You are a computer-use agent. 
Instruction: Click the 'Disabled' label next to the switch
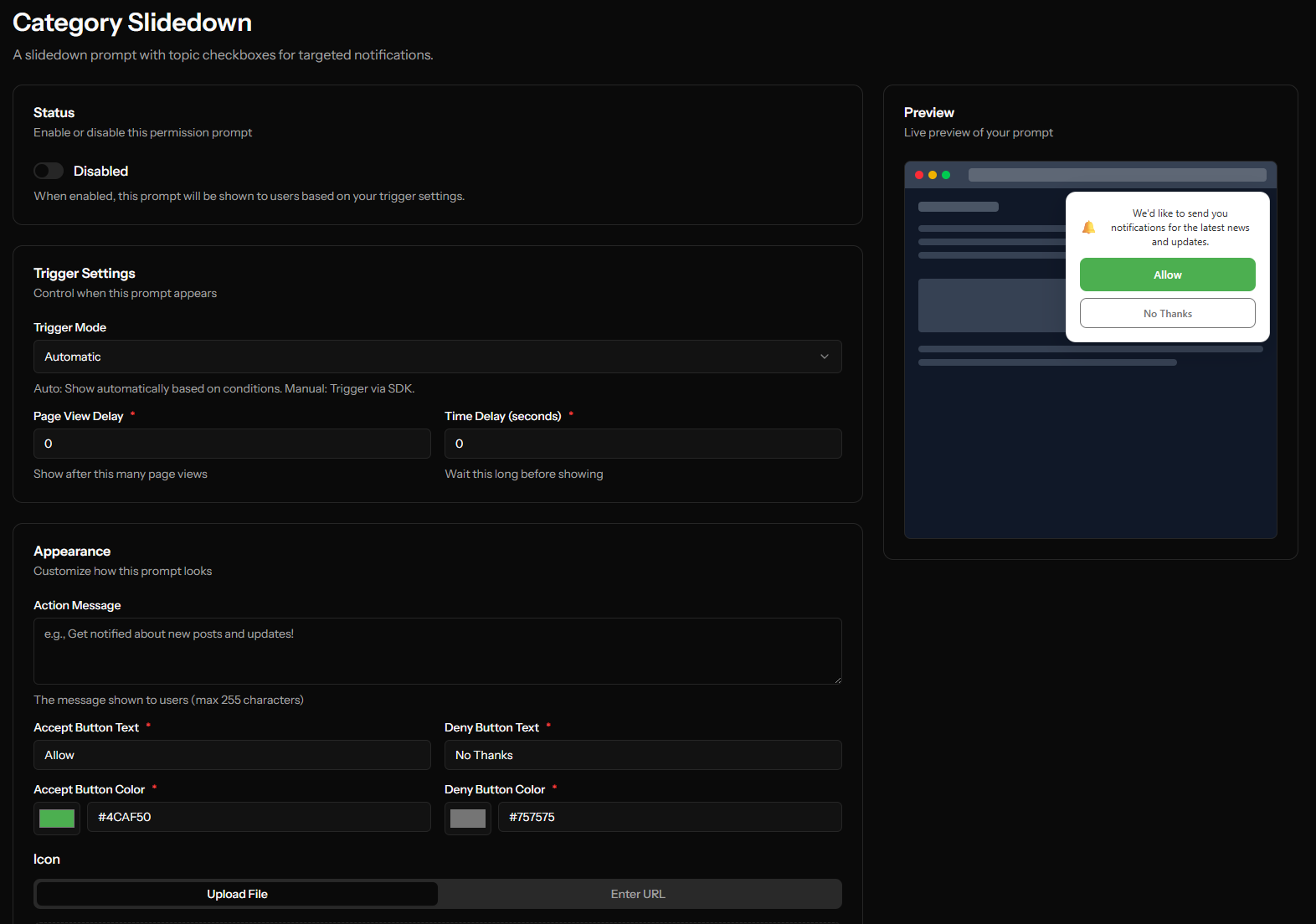pyautogui.click(x=100, y=171)
